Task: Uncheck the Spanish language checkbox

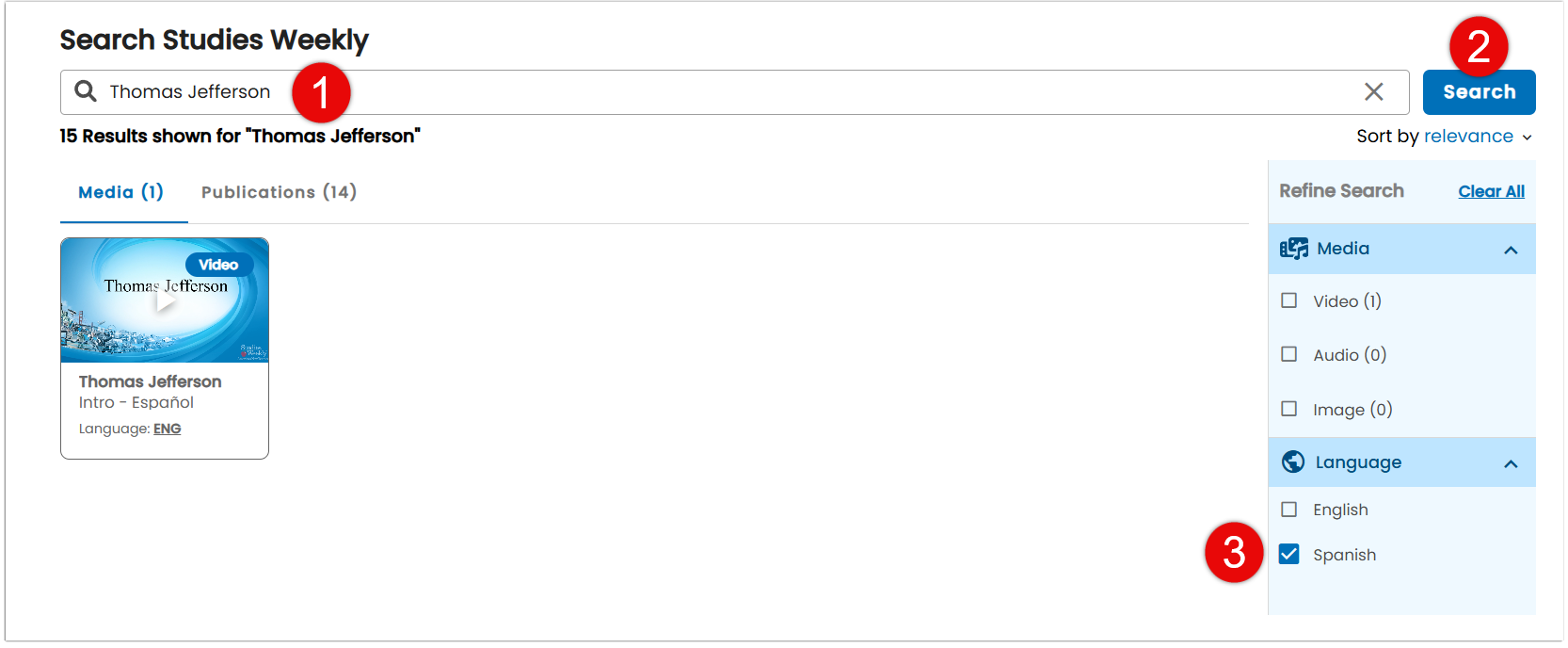Action: (x=1289, y=554)
